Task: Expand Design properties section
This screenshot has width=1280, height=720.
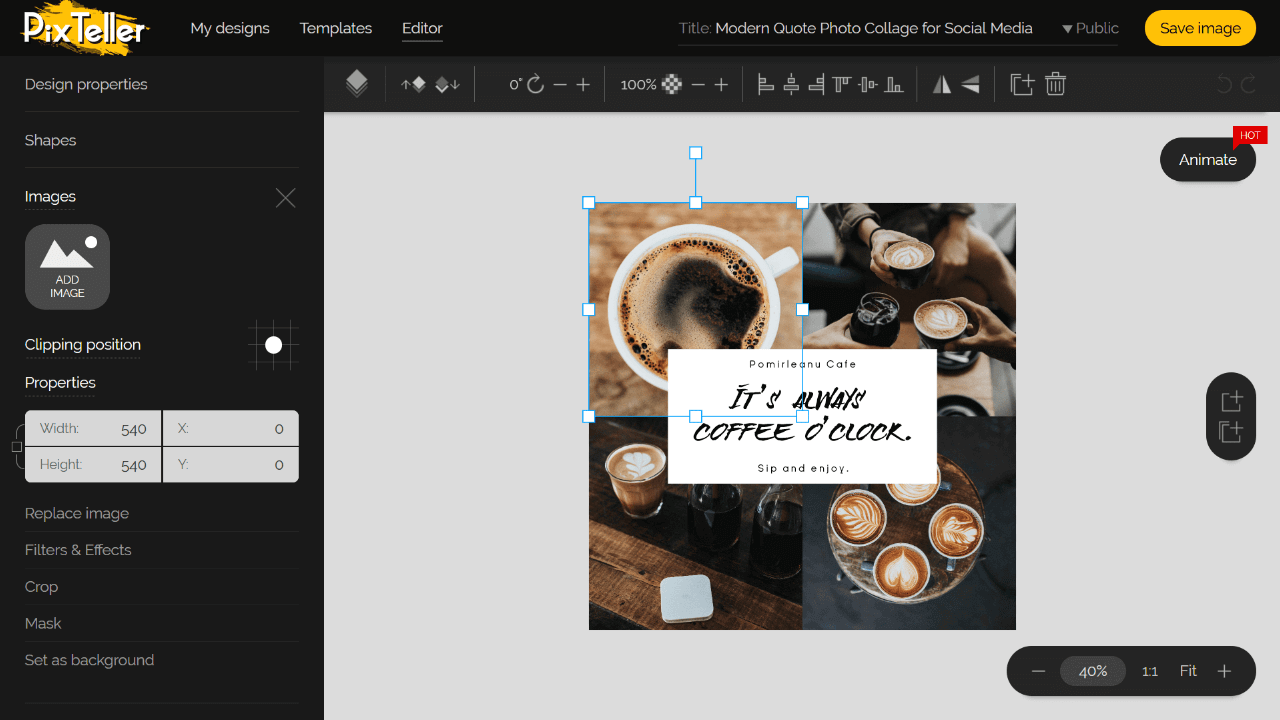Action: click(x=86, y=84)
